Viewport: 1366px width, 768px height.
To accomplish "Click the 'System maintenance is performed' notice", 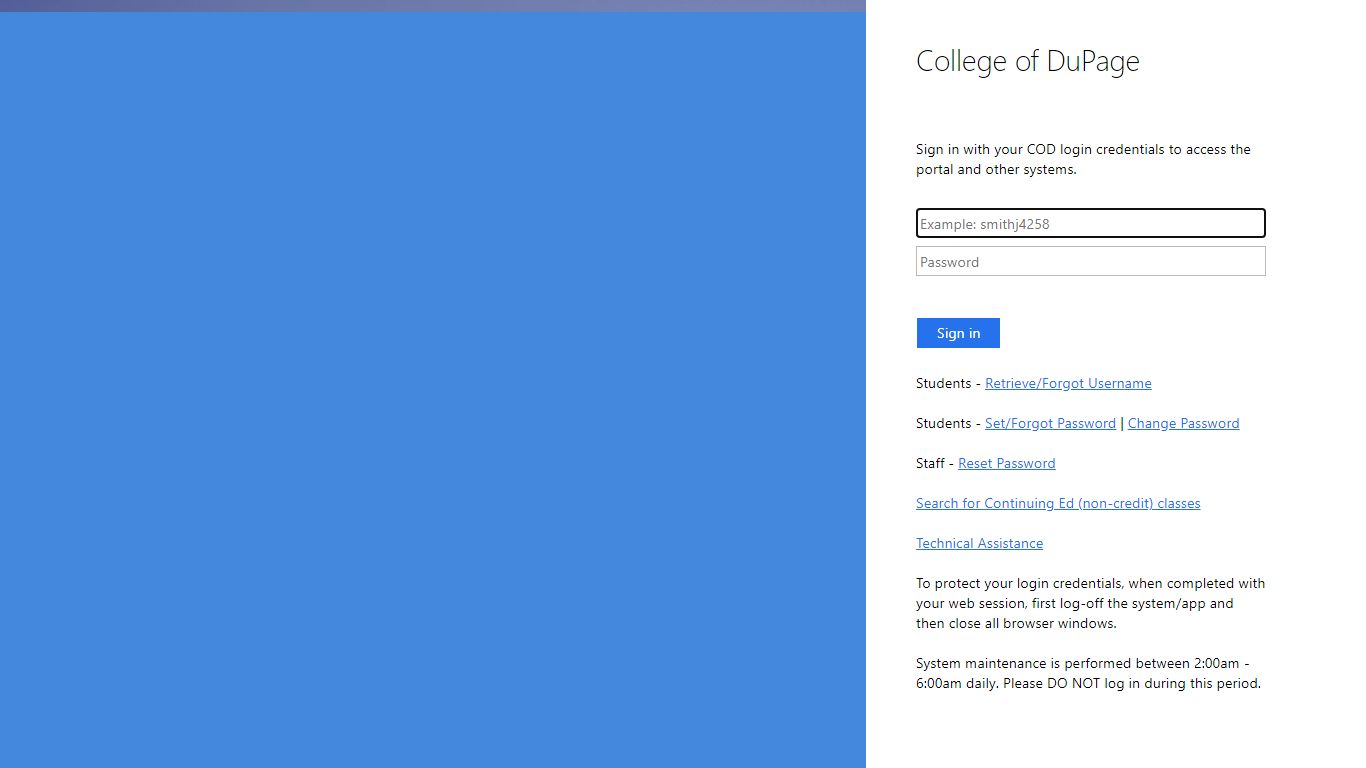I will pos(1088,673).
